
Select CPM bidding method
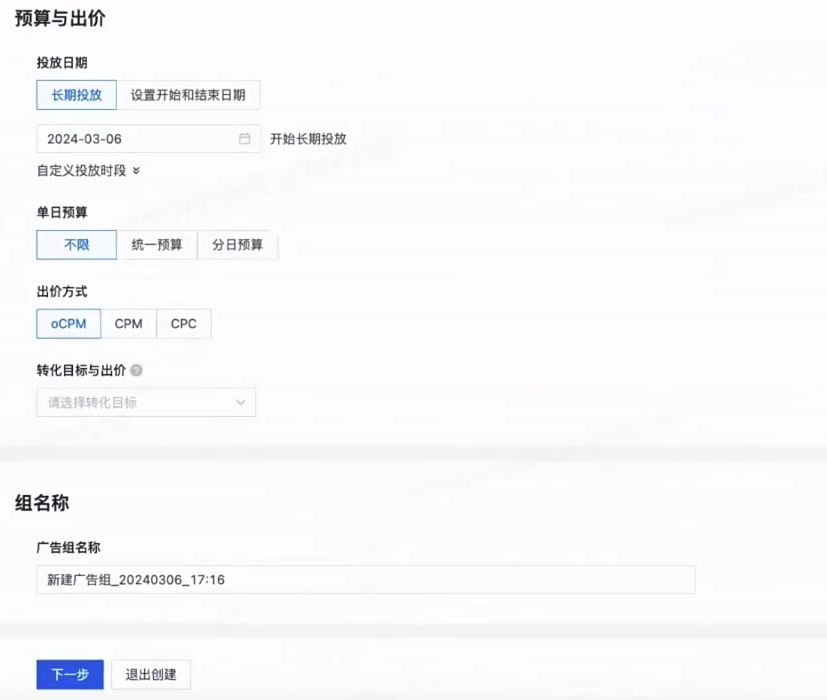click(x=128, y=323)
